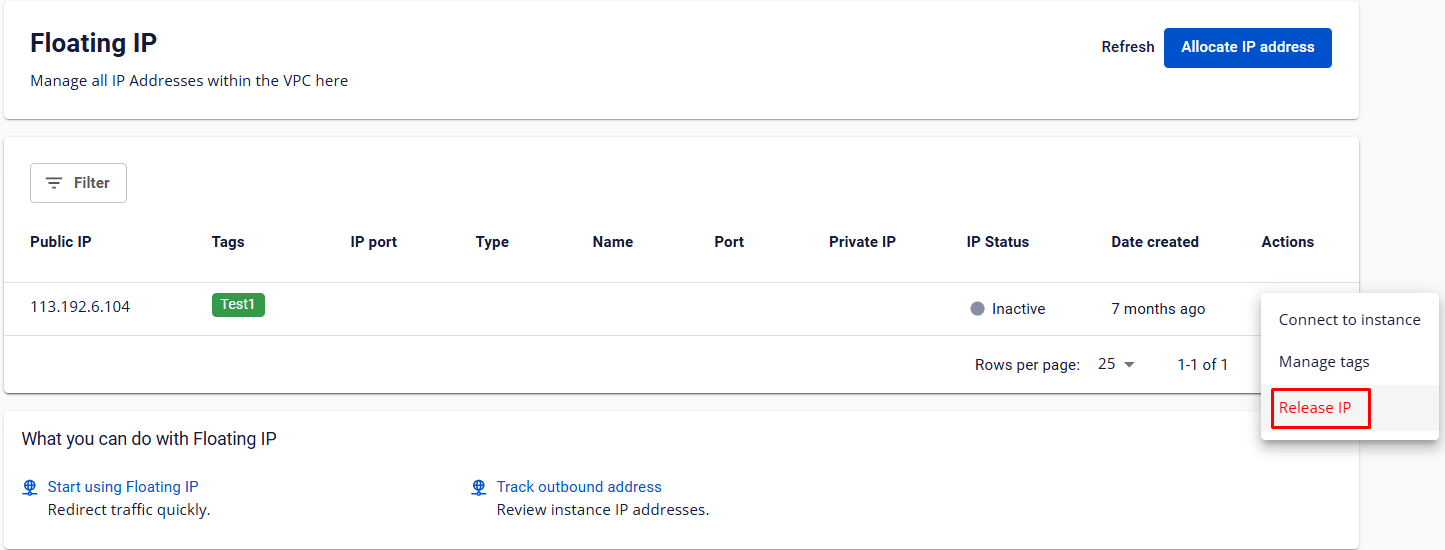The height and width of the screenshot is (550, 1445).
Task: Open the Rows per page dropdown arrow
Action: coord(1129,365)
